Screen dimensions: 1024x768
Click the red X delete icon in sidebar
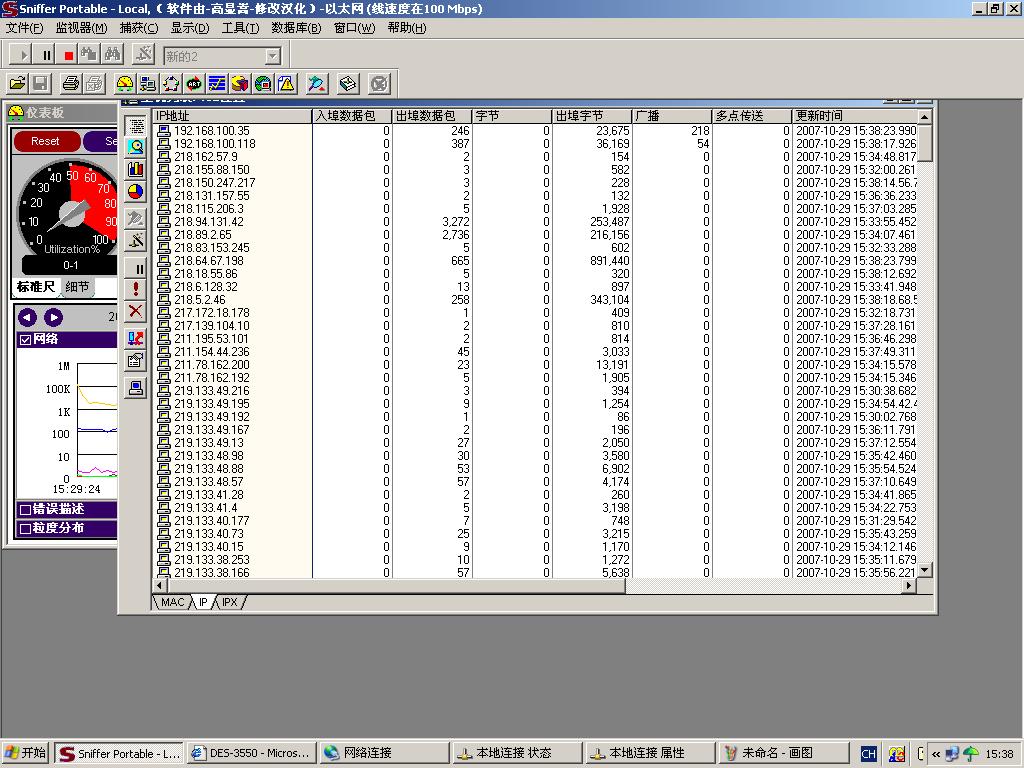pos(136,312)
